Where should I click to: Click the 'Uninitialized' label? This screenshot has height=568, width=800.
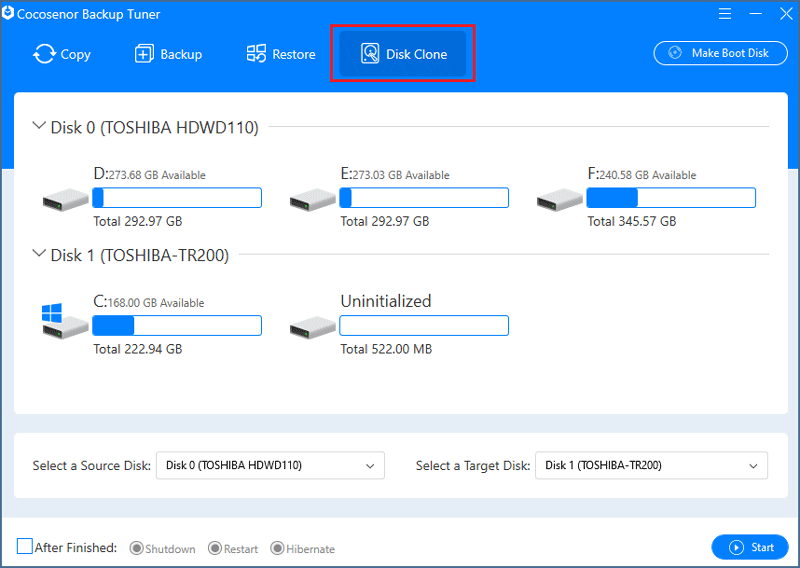(386, 301)
